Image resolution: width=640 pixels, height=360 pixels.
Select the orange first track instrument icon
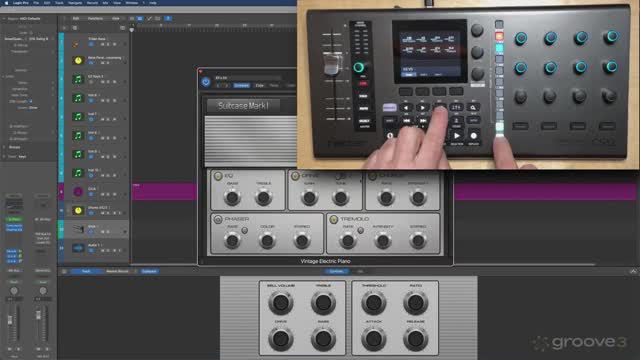pyautogui.click(x=76, y=43)
